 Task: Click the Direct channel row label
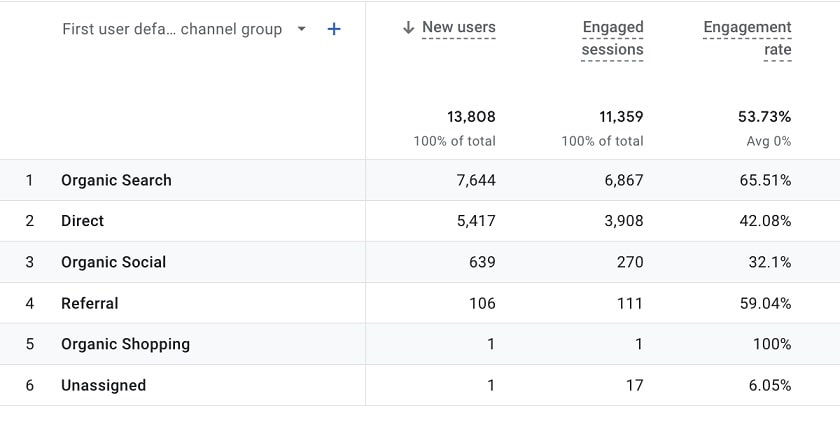[82, 221]
